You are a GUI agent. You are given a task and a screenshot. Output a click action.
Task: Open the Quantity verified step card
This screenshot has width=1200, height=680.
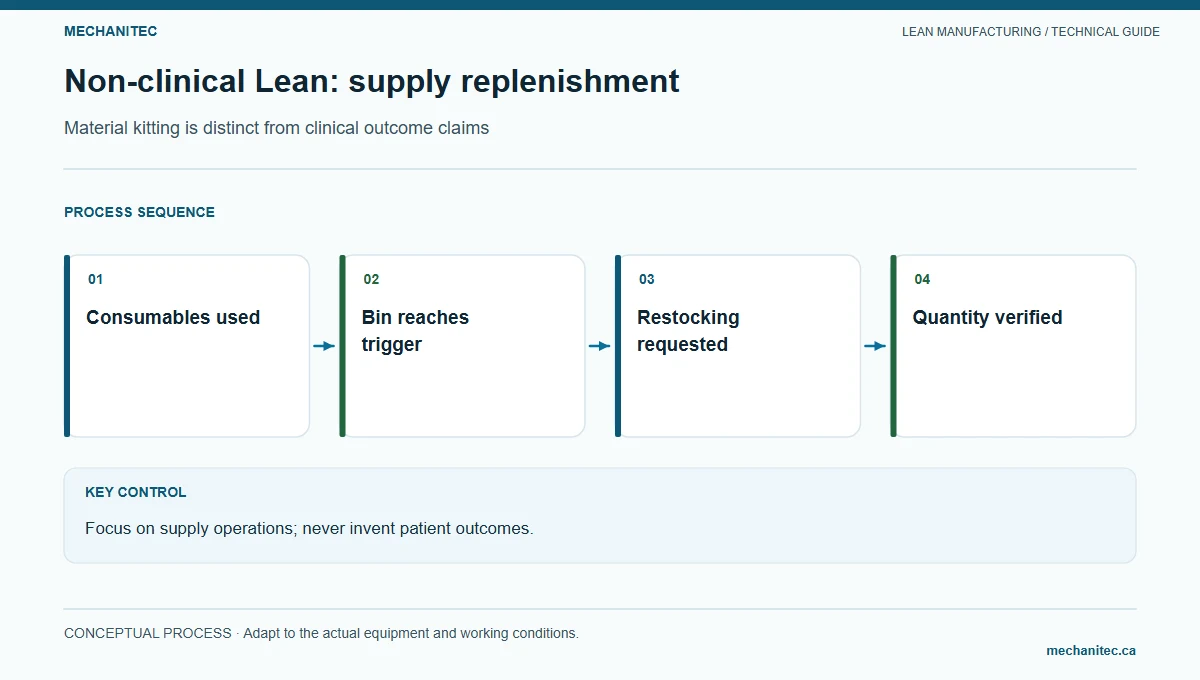coord(1013,346)
